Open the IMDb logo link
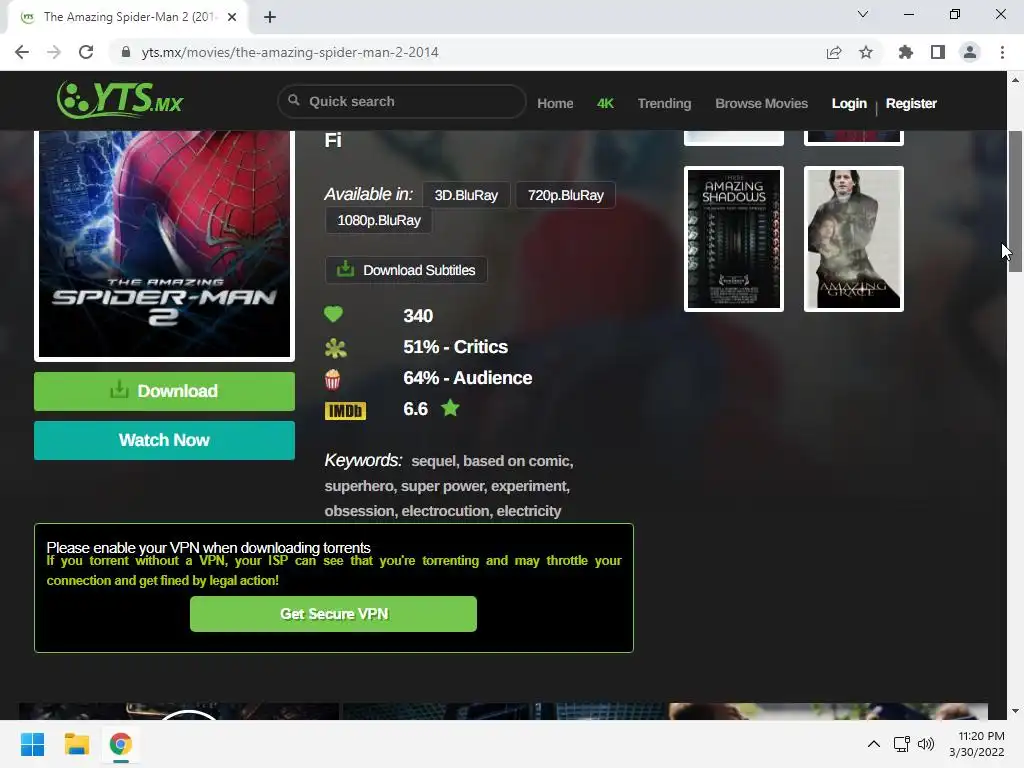Screen dimensions: 1024x768 345,411
